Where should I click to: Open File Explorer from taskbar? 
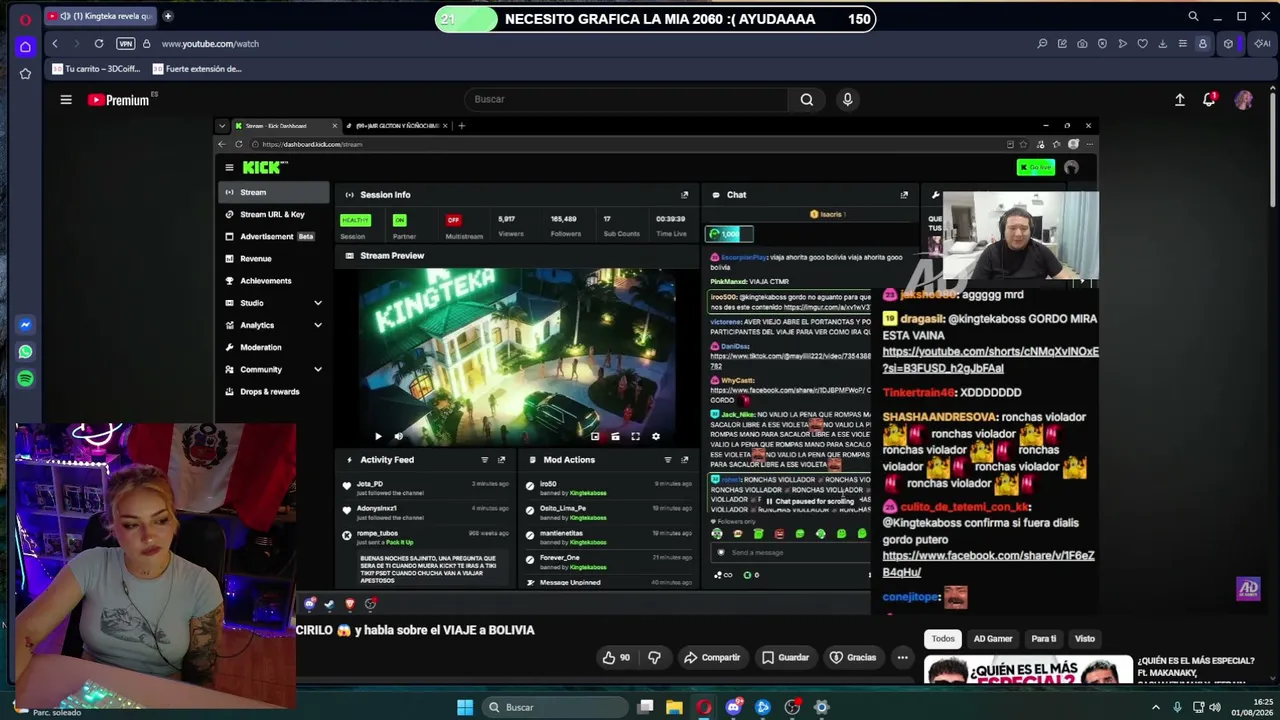[674, 707]
